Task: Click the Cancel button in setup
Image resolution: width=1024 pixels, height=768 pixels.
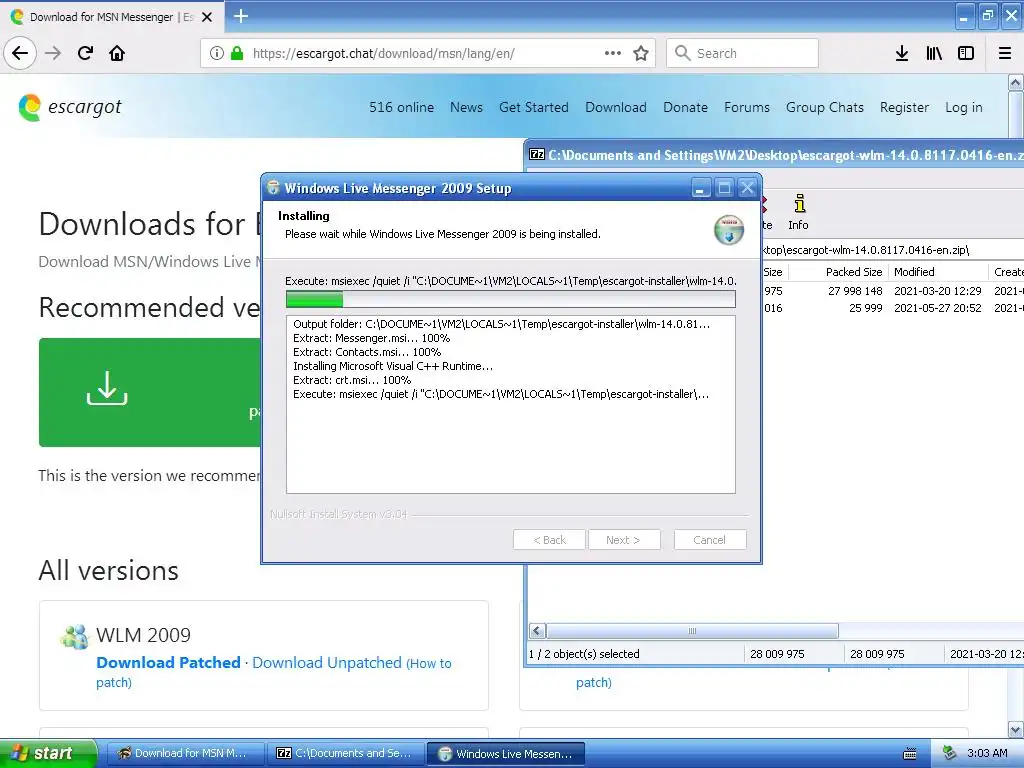Action: [709, 539]
